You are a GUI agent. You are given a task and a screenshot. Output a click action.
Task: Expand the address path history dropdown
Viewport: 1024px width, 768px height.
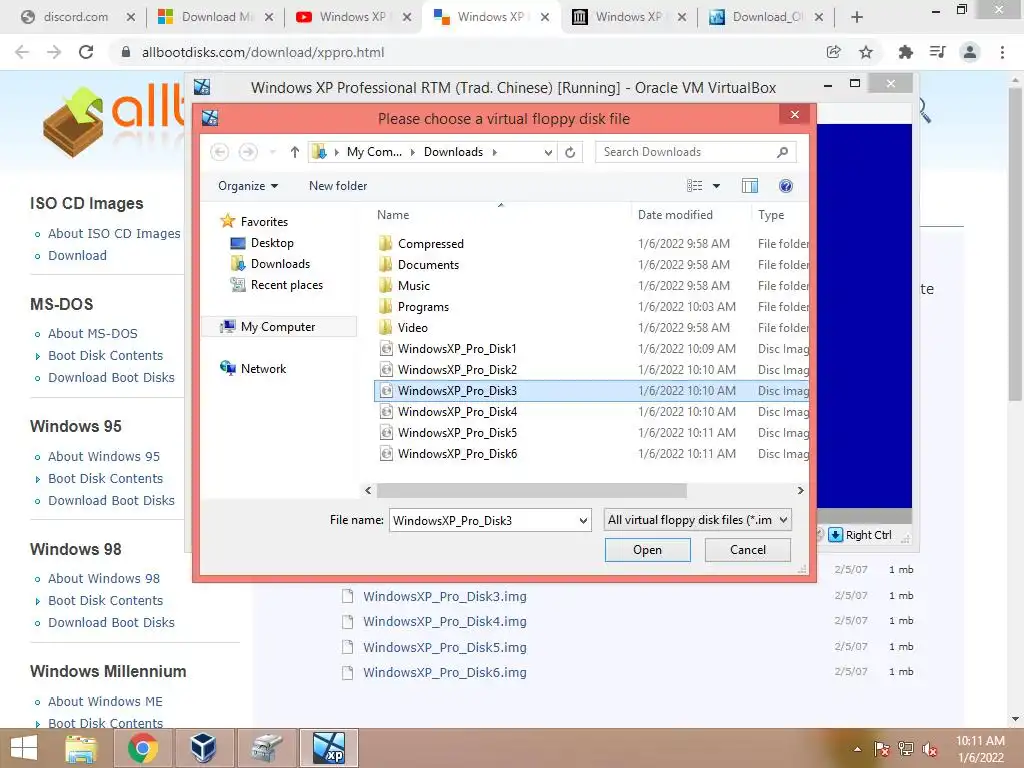pyautogui.click(x=548, y=152)
